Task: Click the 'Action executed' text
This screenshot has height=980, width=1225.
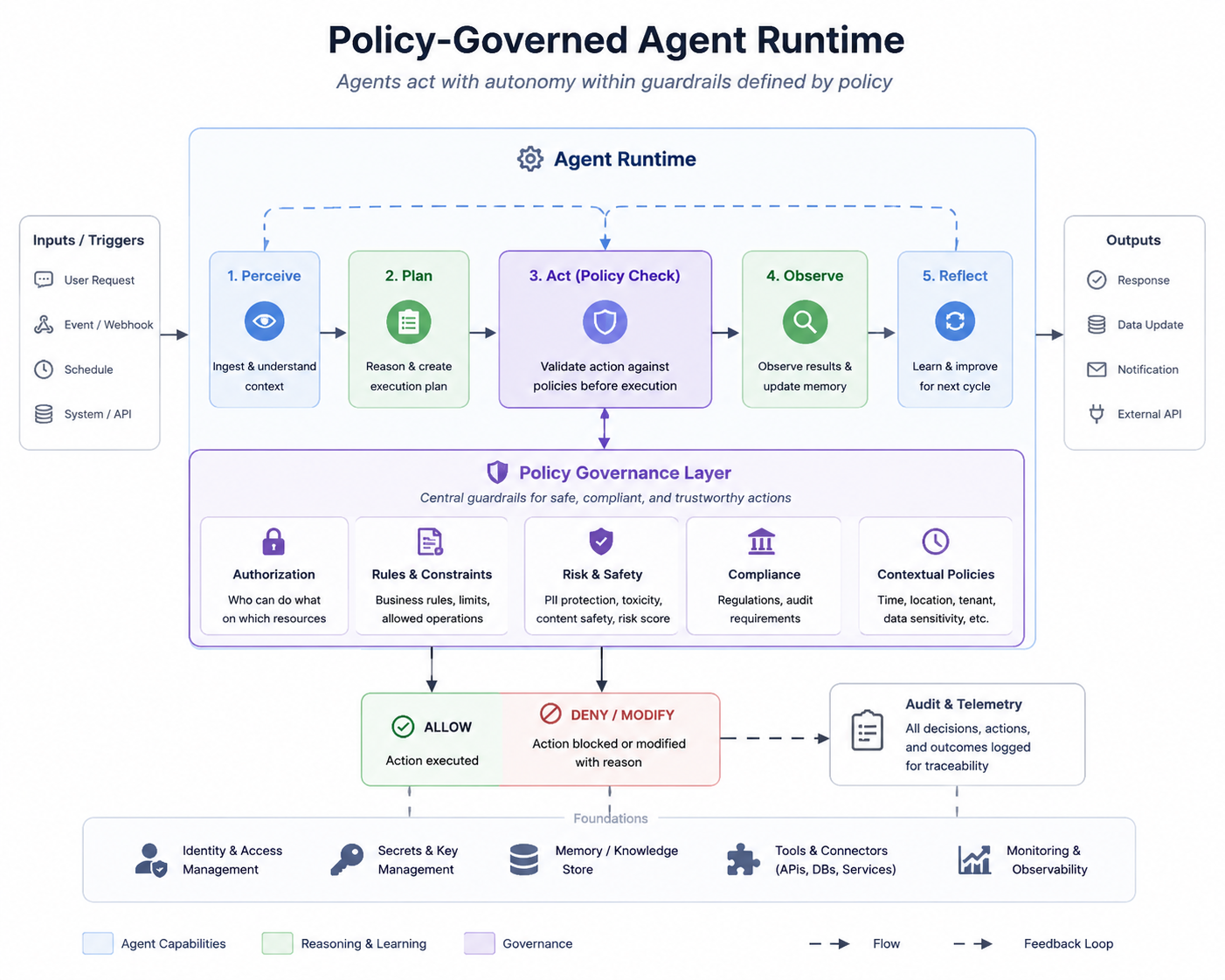Action: 432,761
